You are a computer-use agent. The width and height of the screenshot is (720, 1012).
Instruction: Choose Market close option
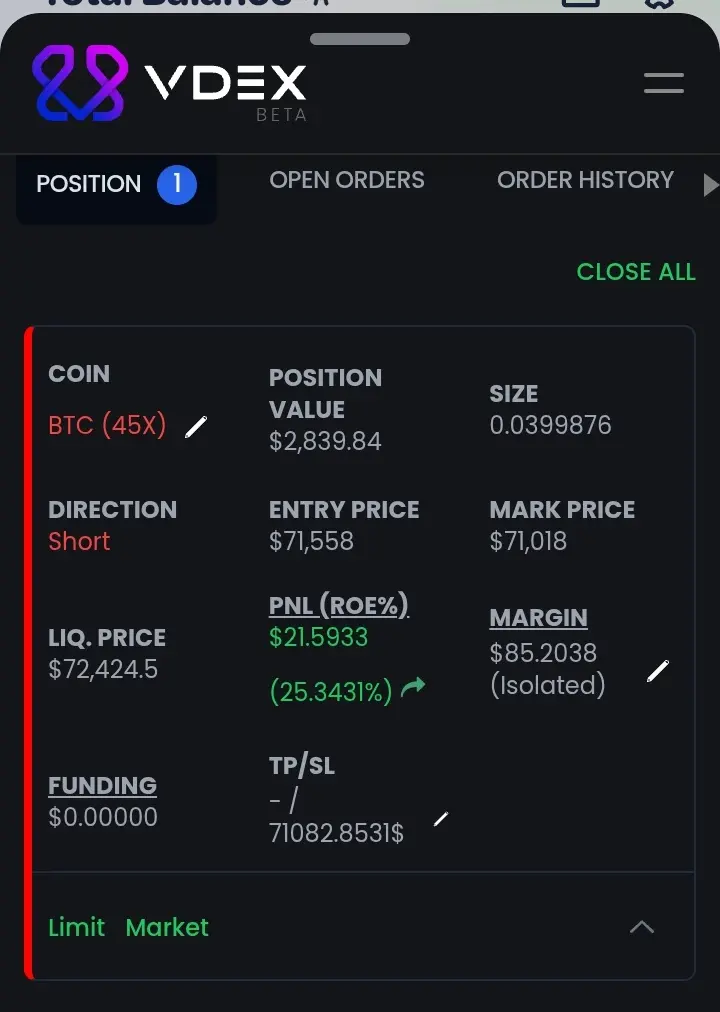167,927
